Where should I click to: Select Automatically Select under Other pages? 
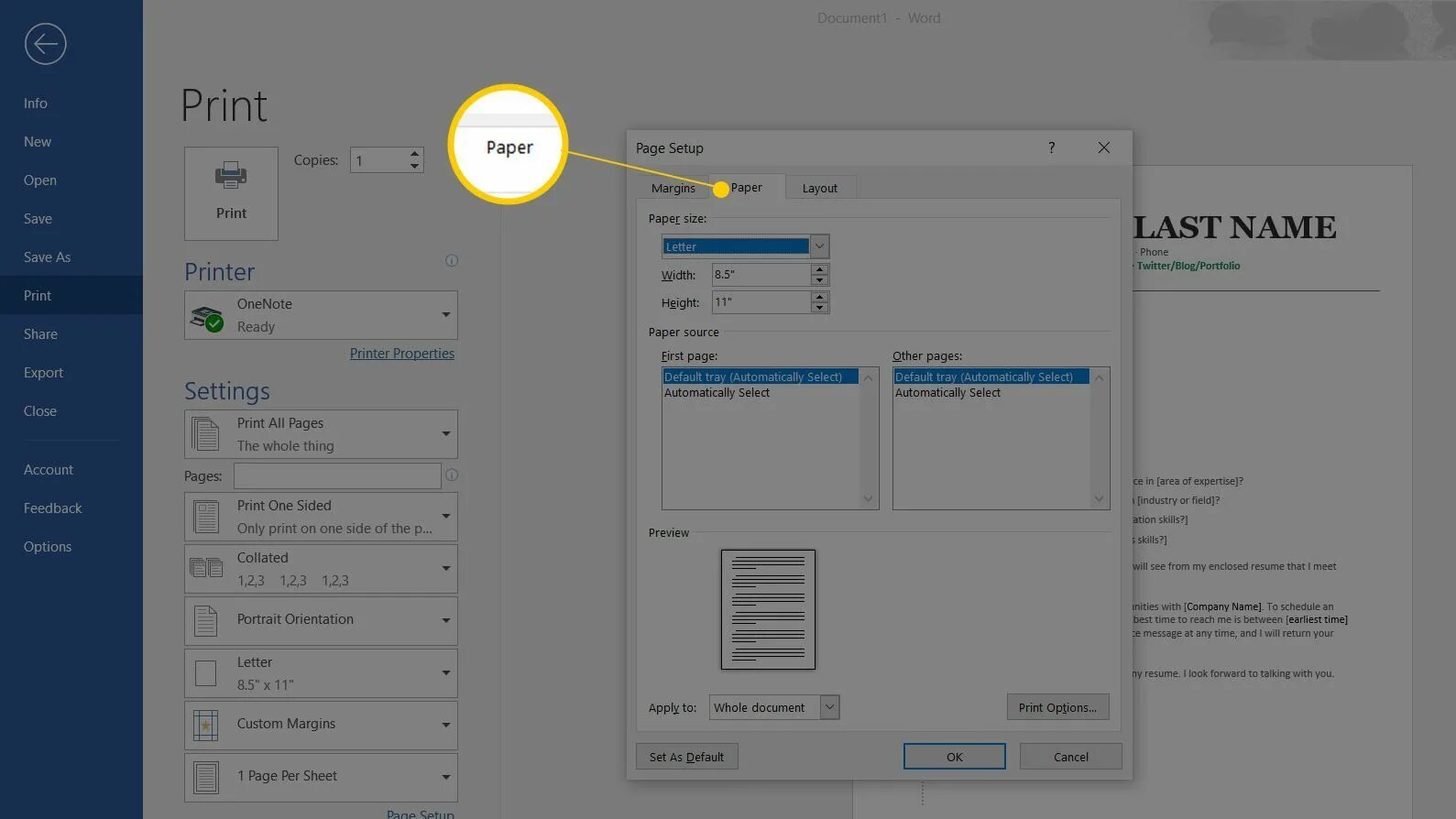click(947, 393)
